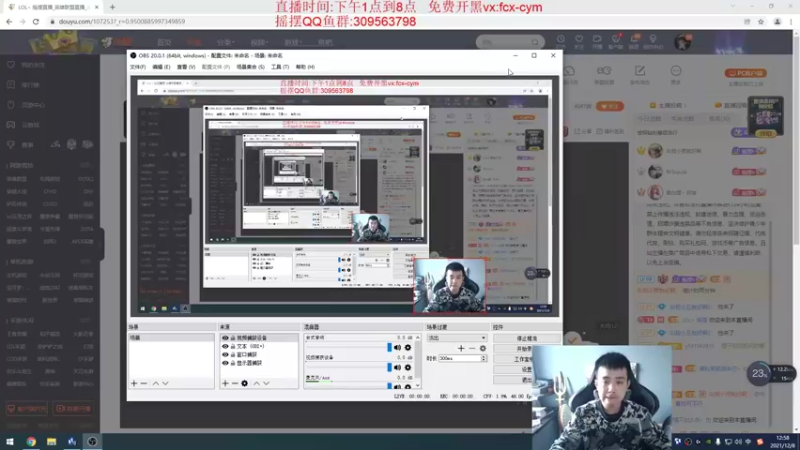This screenshot has width=800, height=450.
Task: Move source up in Sources panel
Action: point(257,383)
